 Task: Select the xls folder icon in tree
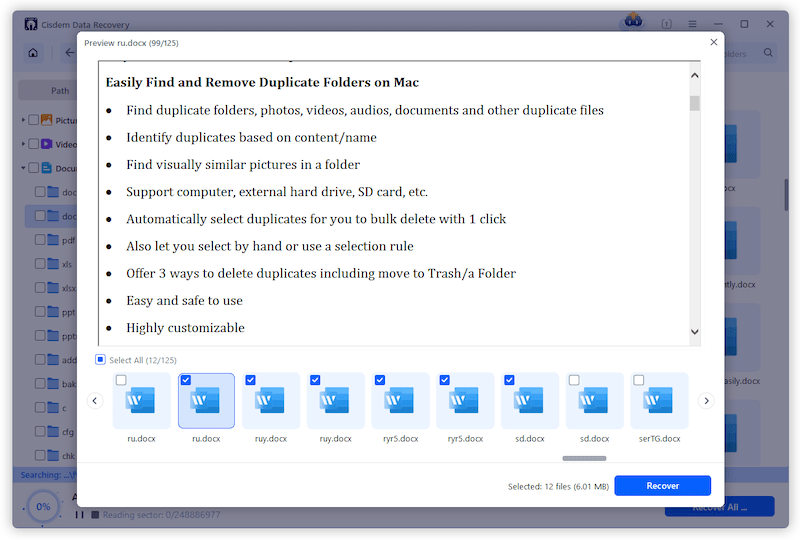tap(53, 264)
